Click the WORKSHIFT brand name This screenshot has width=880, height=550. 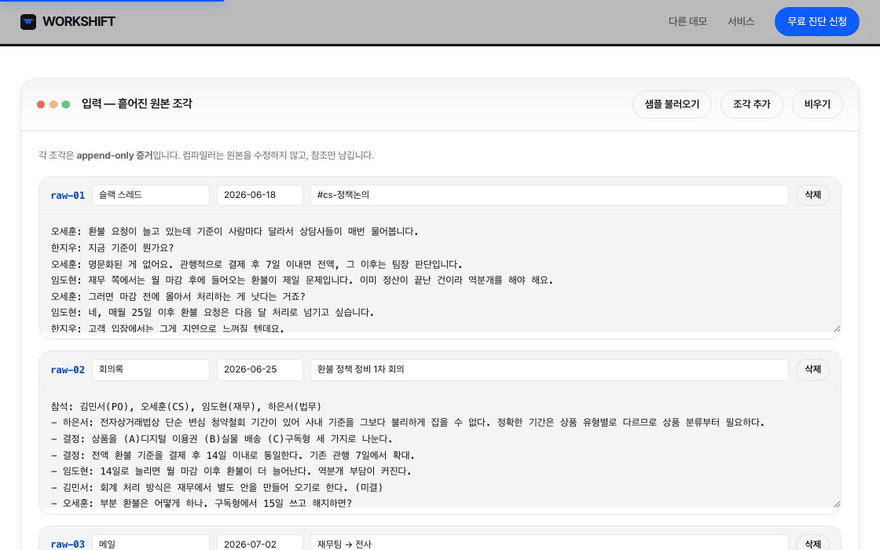pos(79,22)
